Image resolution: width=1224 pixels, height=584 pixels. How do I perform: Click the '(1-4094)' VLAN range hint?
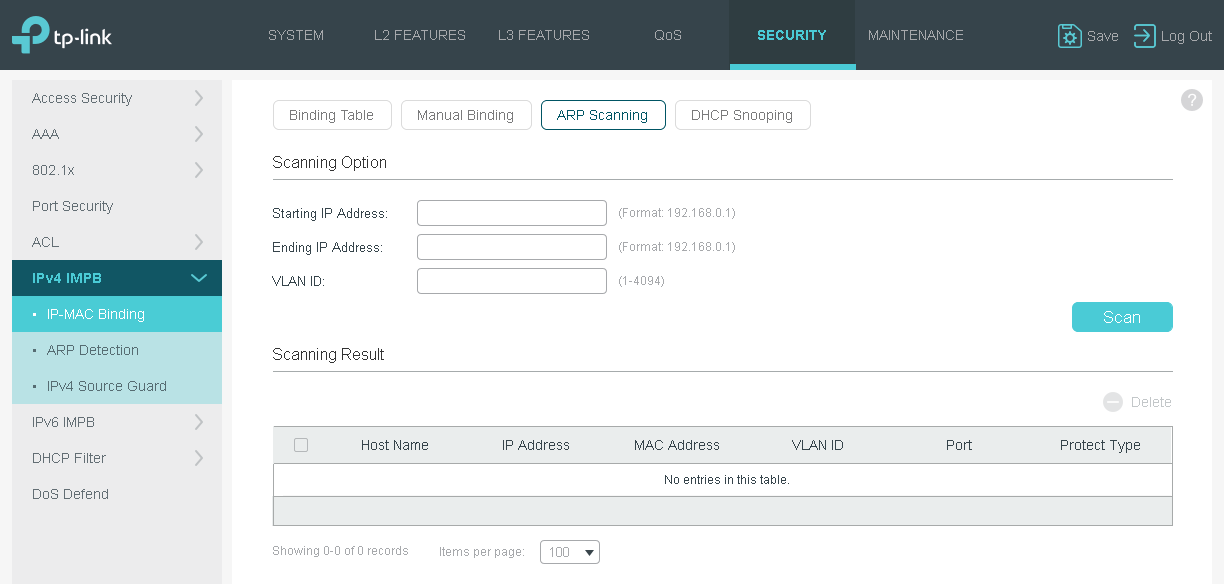tap(641, 281)
